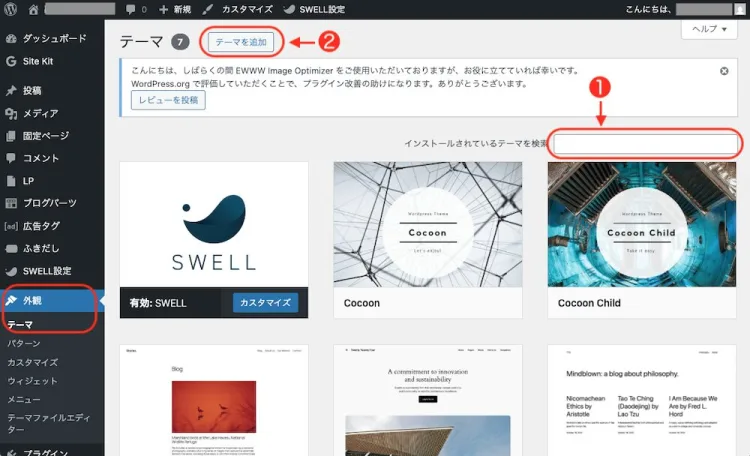Screen dimensions: 750x456
Task: Open Site Kit in the sidebar
Action: [52, 61]
